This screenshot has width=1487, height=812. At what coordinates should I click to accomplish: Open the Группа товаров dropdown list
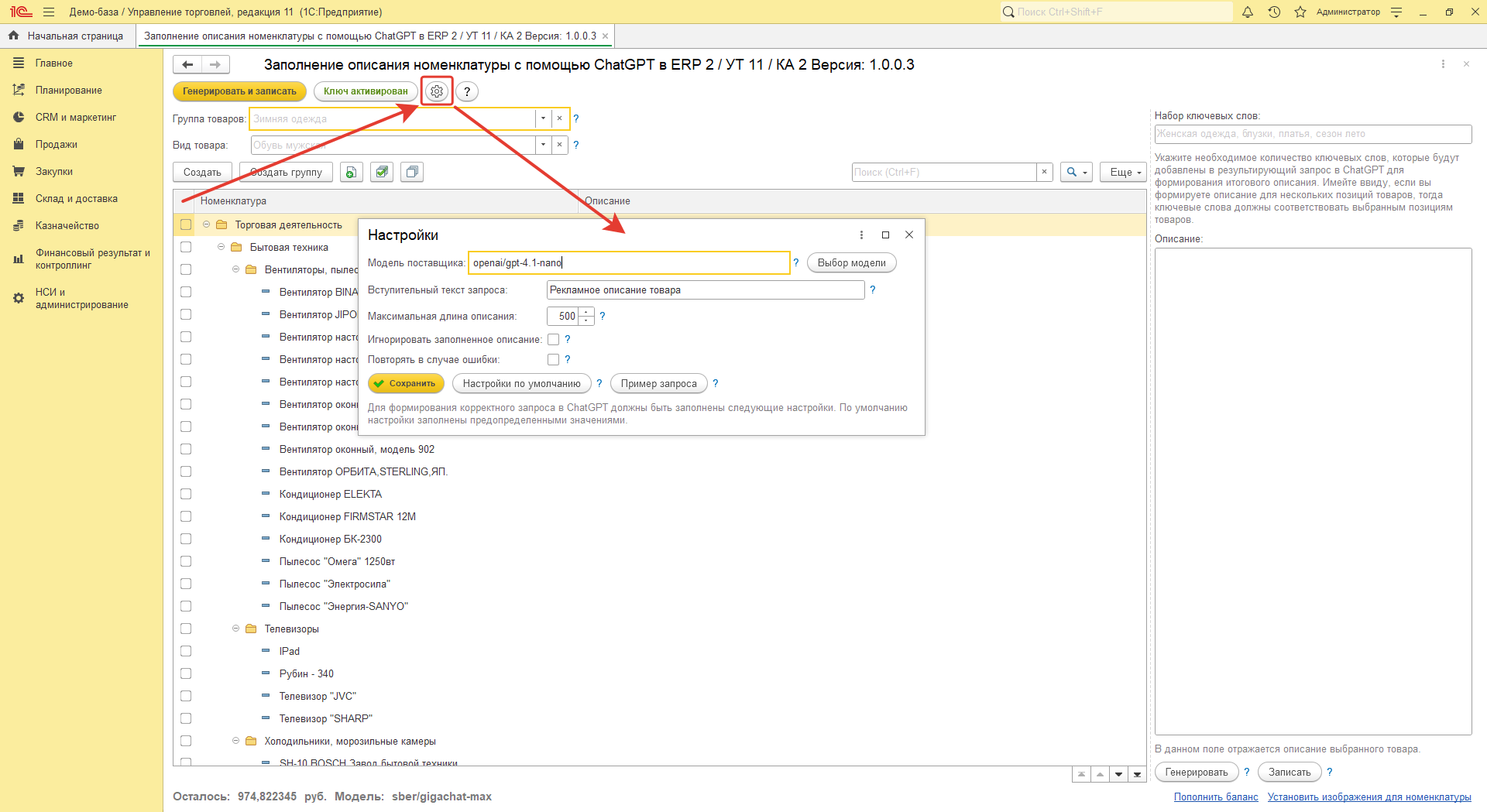[x=543, y=118]
